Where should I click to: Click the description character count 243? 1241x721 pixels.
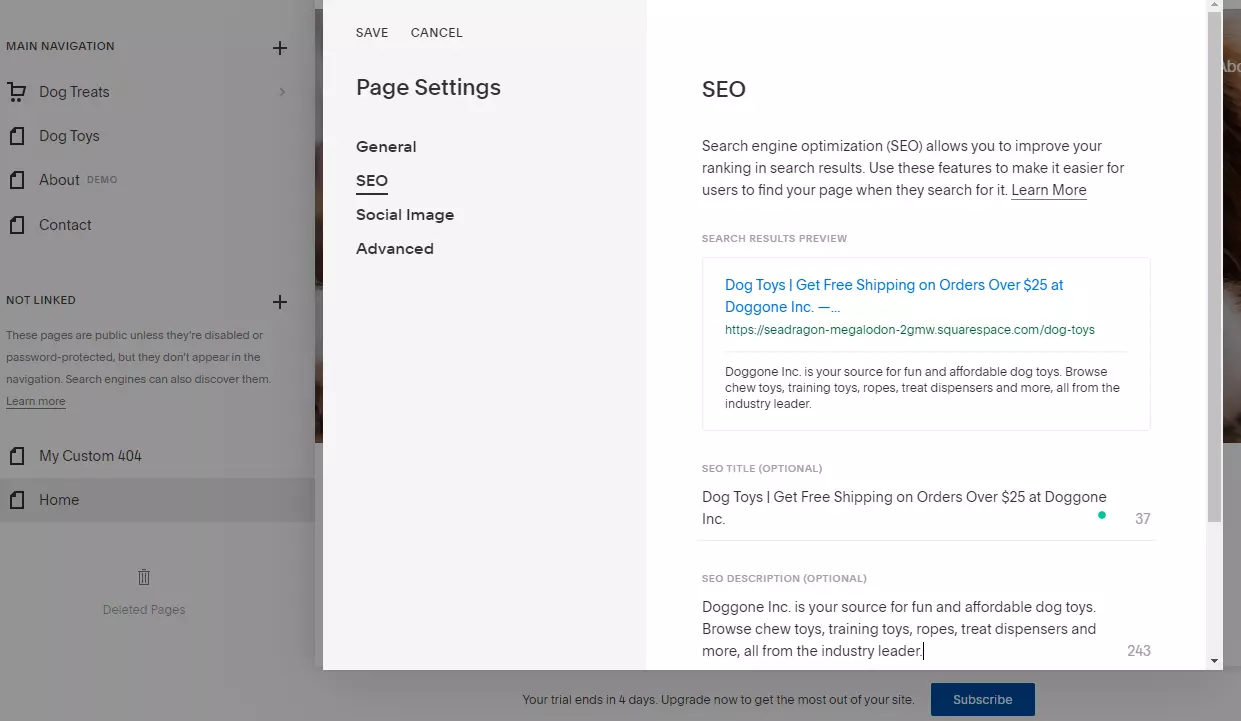pyautogui.click(x=1139, y=651)
